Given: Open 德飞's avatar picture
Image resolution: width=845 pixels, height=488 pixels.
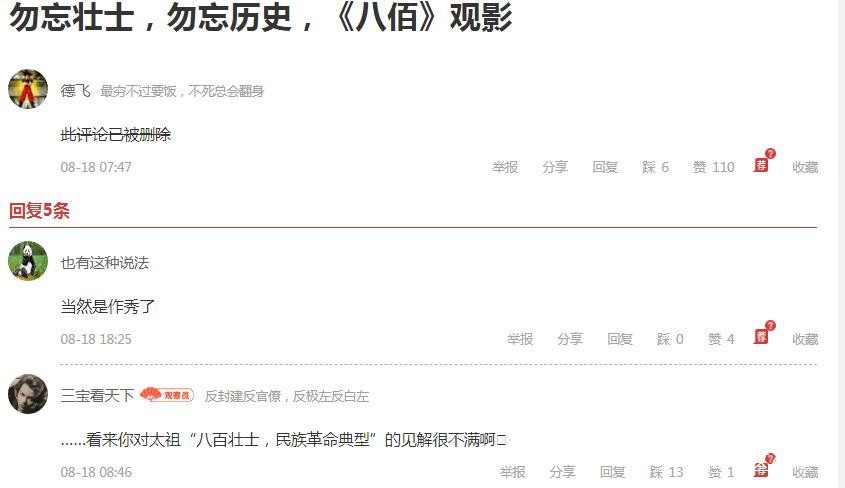Looking at the screenshot, I should click(x=28, y=89).
